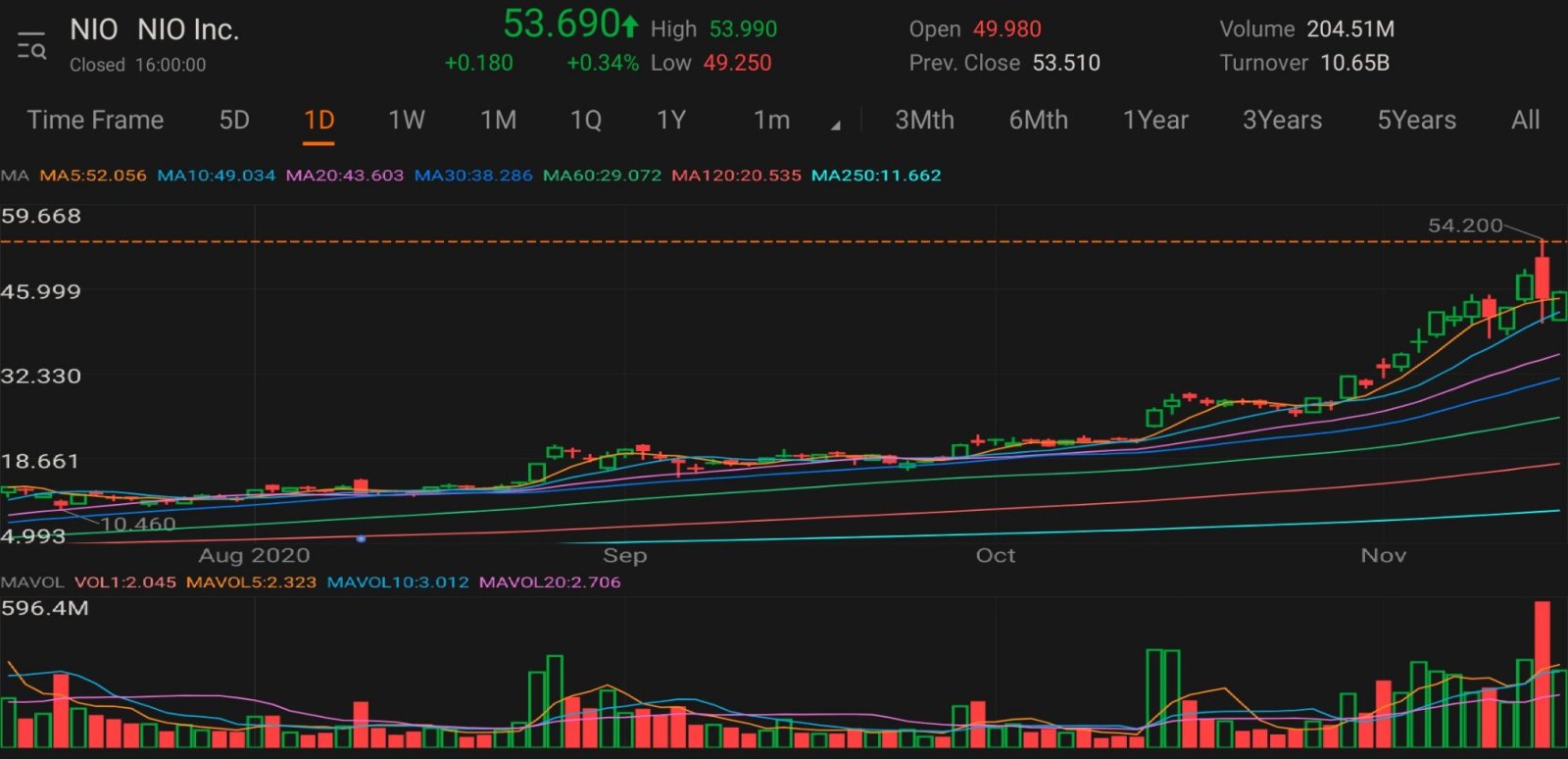The width and height of the screenshot is (1568, 759).
Task: Click the MA60:29.072 indicator label
Action: tap(603, 176)
